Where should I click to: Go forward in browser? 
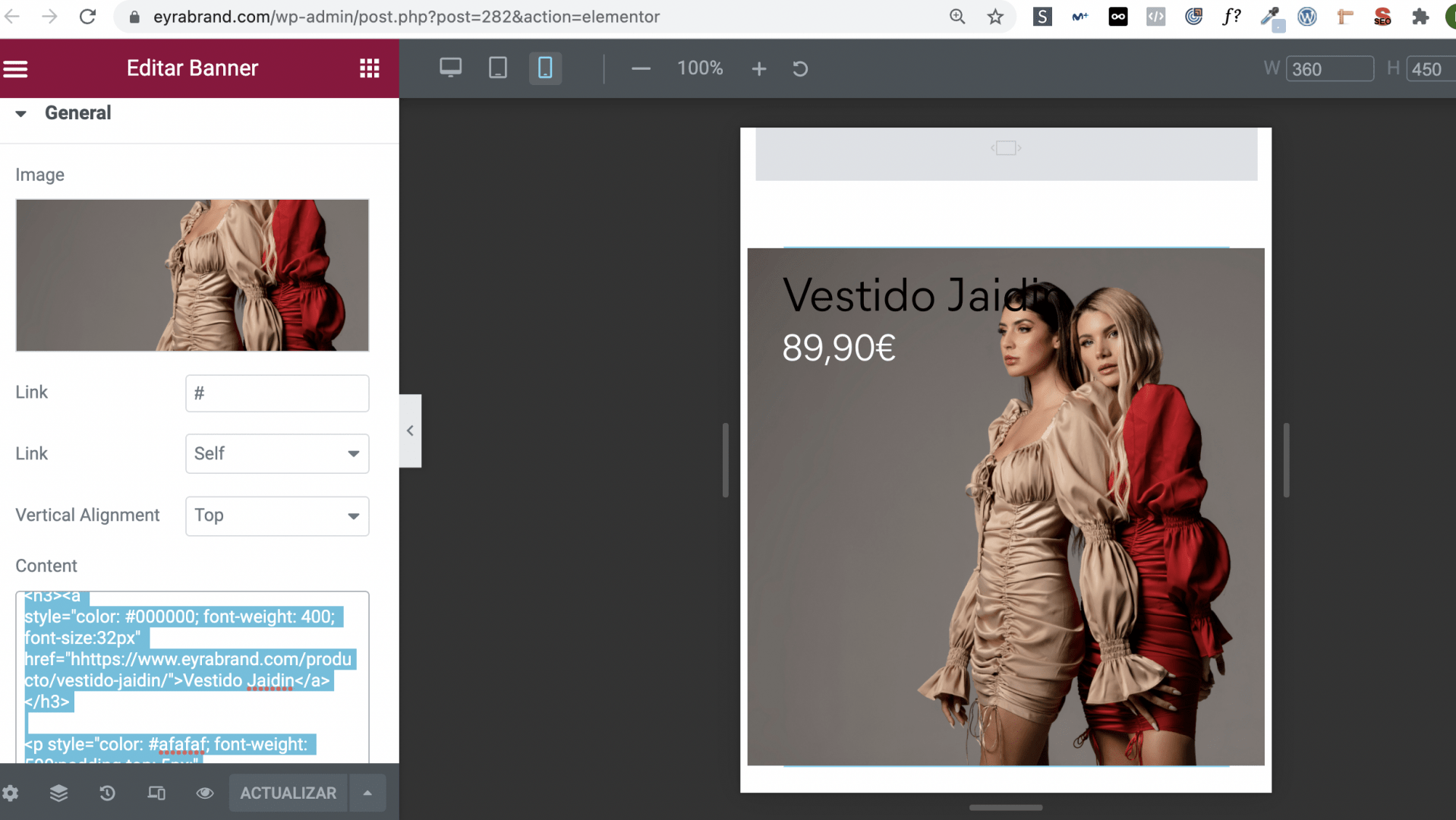49,17
